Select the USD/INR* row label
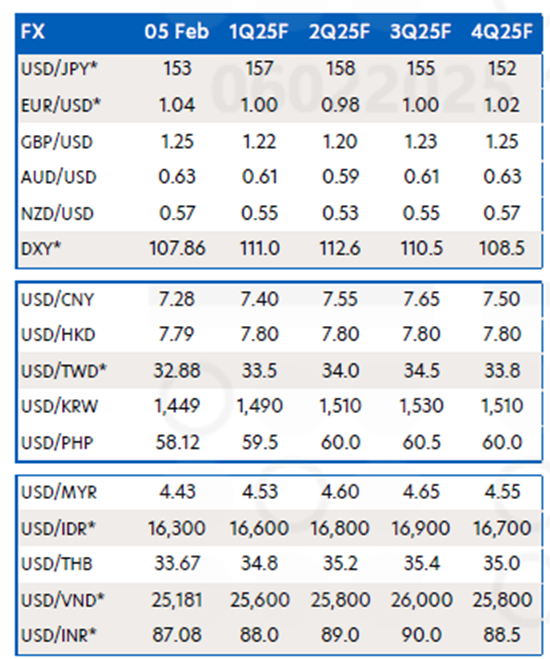This screenshot has width=550, height=659. tap(59, 635)
